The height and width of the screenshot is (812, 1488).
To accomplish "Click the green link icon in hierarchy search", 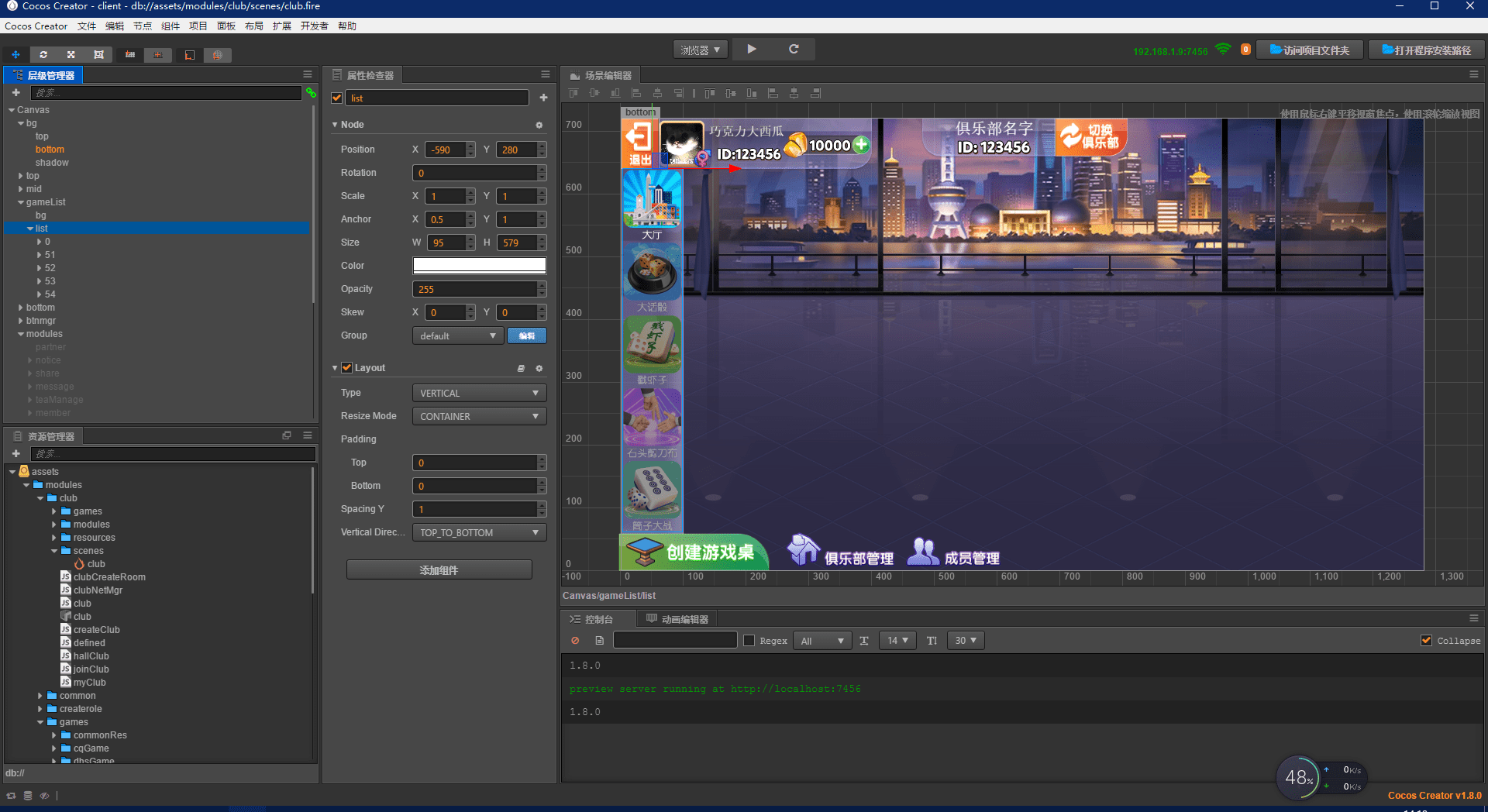I will pos(311,92).
